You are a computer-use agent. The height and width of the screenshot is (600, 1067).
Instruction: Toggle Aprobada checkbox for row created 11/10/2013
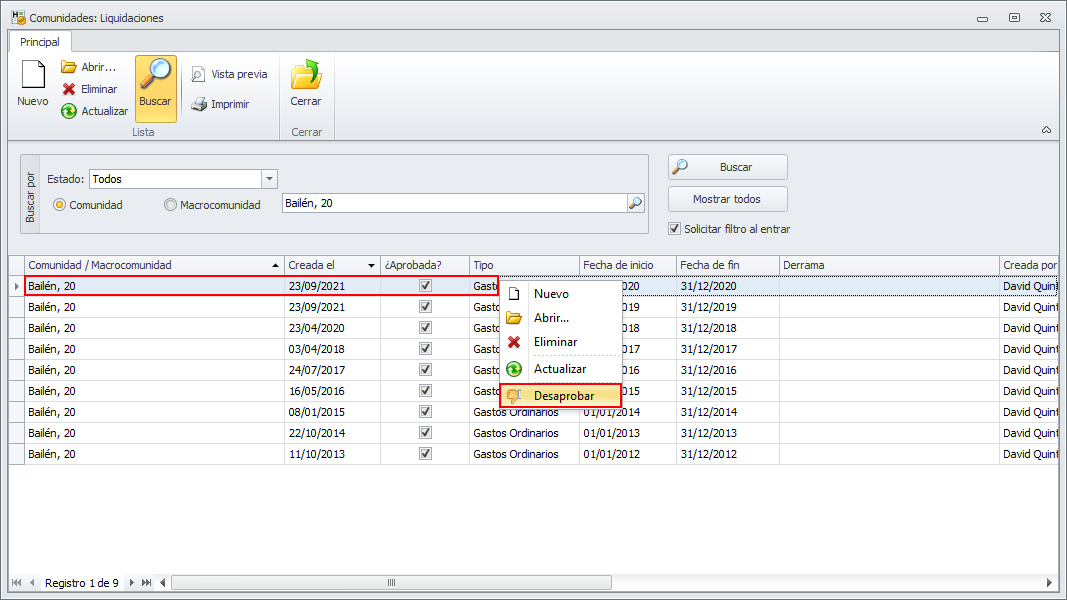(425, 454)
